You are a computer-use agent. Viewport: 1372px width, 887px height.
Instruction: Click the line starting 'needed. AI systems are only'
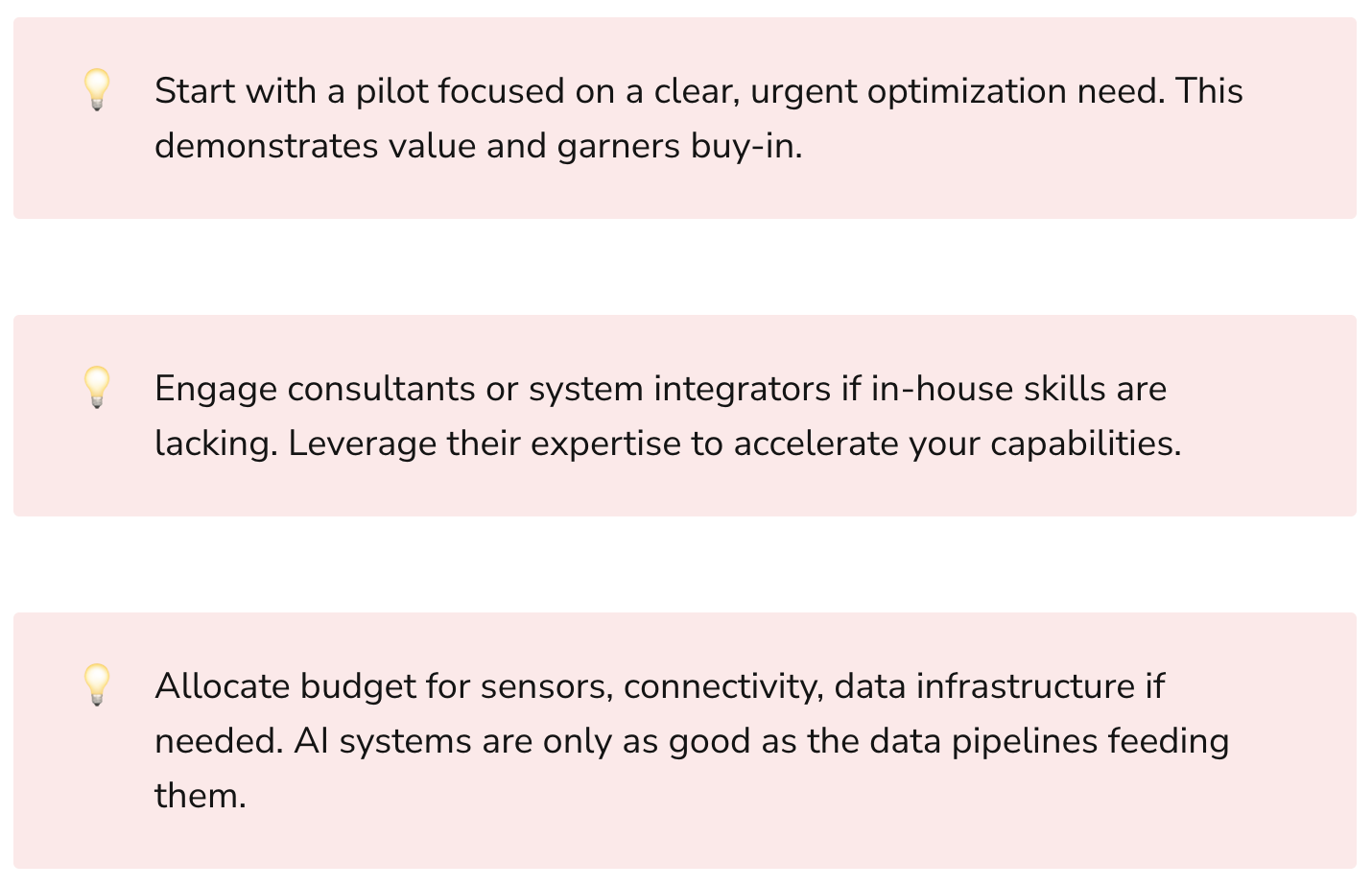692,741
